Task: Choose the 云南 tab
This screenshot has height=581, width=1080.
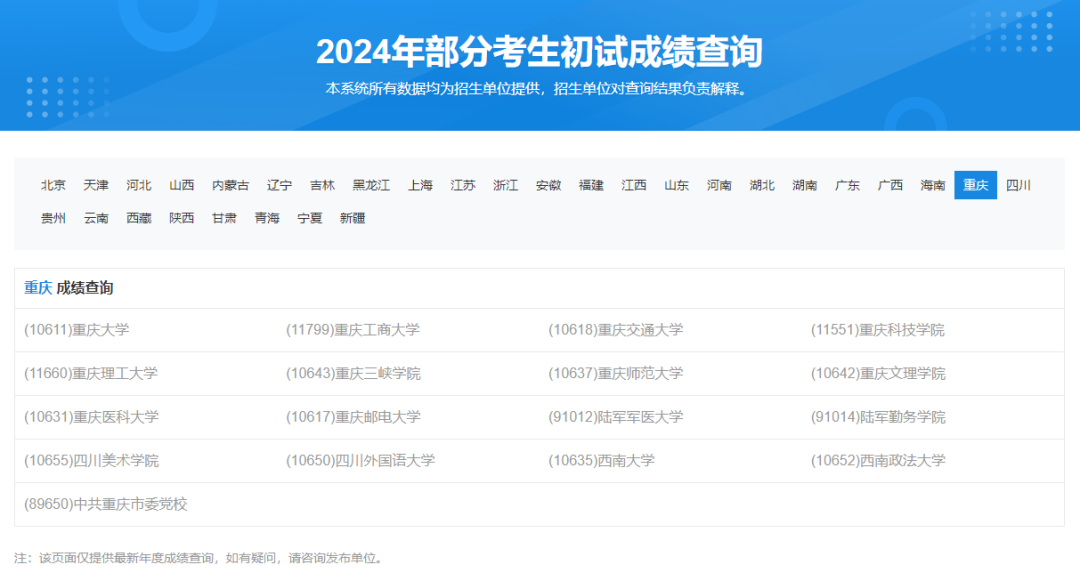Action: (x=96, y=218)
